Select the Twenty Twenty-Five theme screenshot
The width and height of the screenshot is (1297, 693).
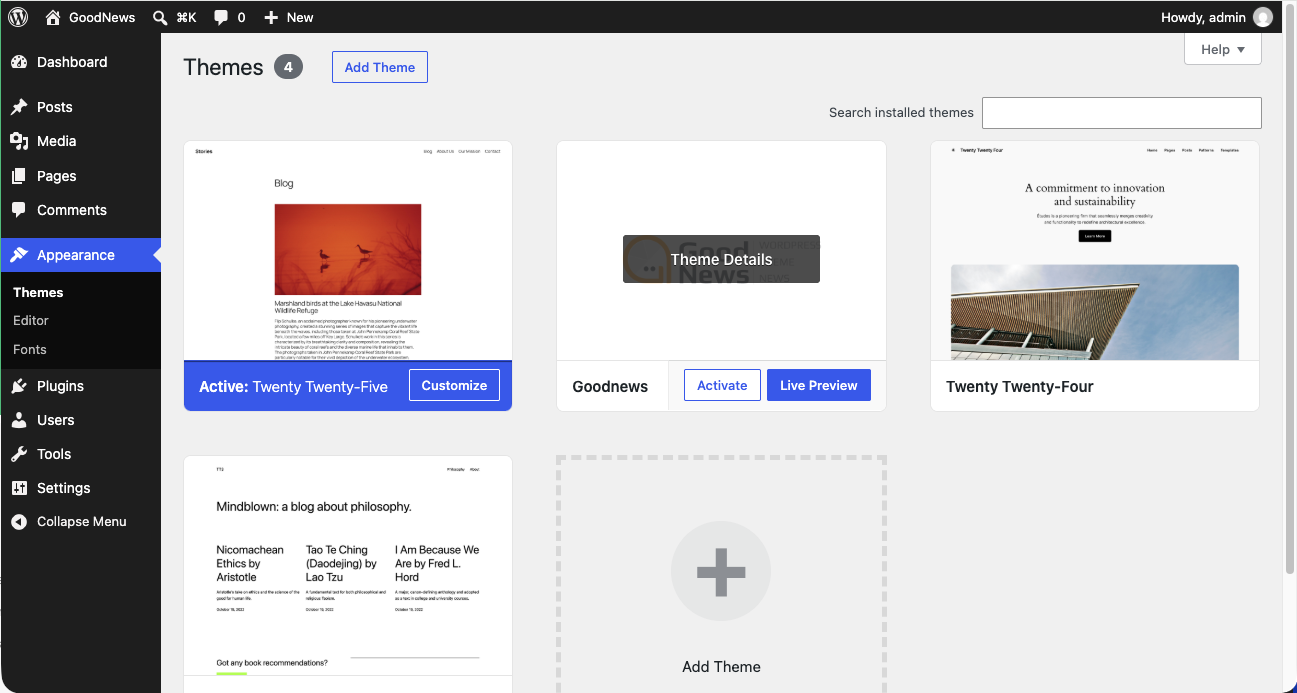point(348,250)
